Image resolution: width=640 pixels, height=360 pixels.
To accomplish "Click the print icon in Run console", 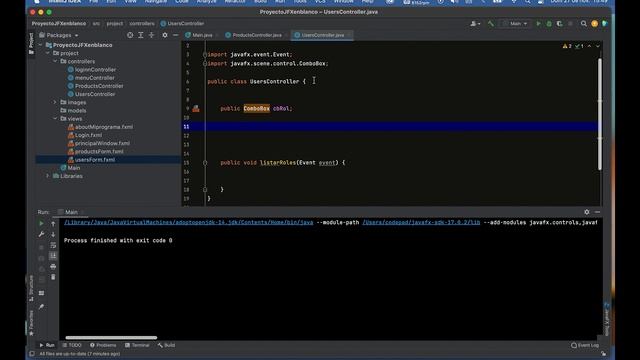I will coord(53,267).
